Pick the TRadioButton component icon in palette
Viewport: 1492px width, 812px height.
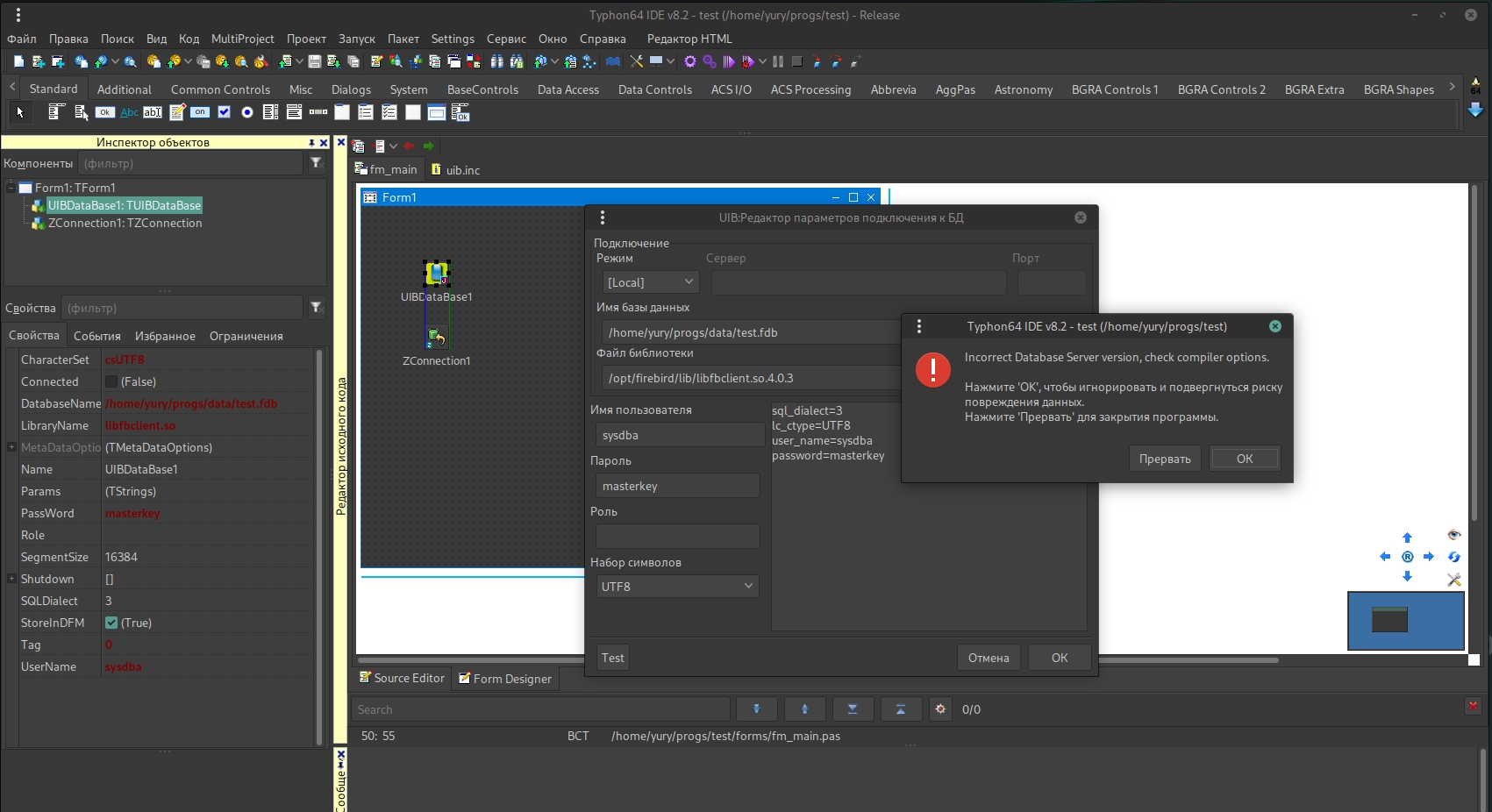pos(247,112)
